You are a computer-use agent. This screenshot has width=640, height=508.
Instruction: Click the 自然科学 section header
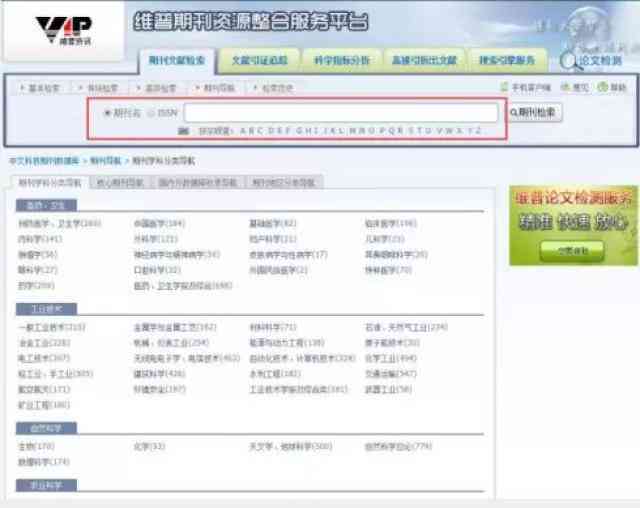coord(46,428)
